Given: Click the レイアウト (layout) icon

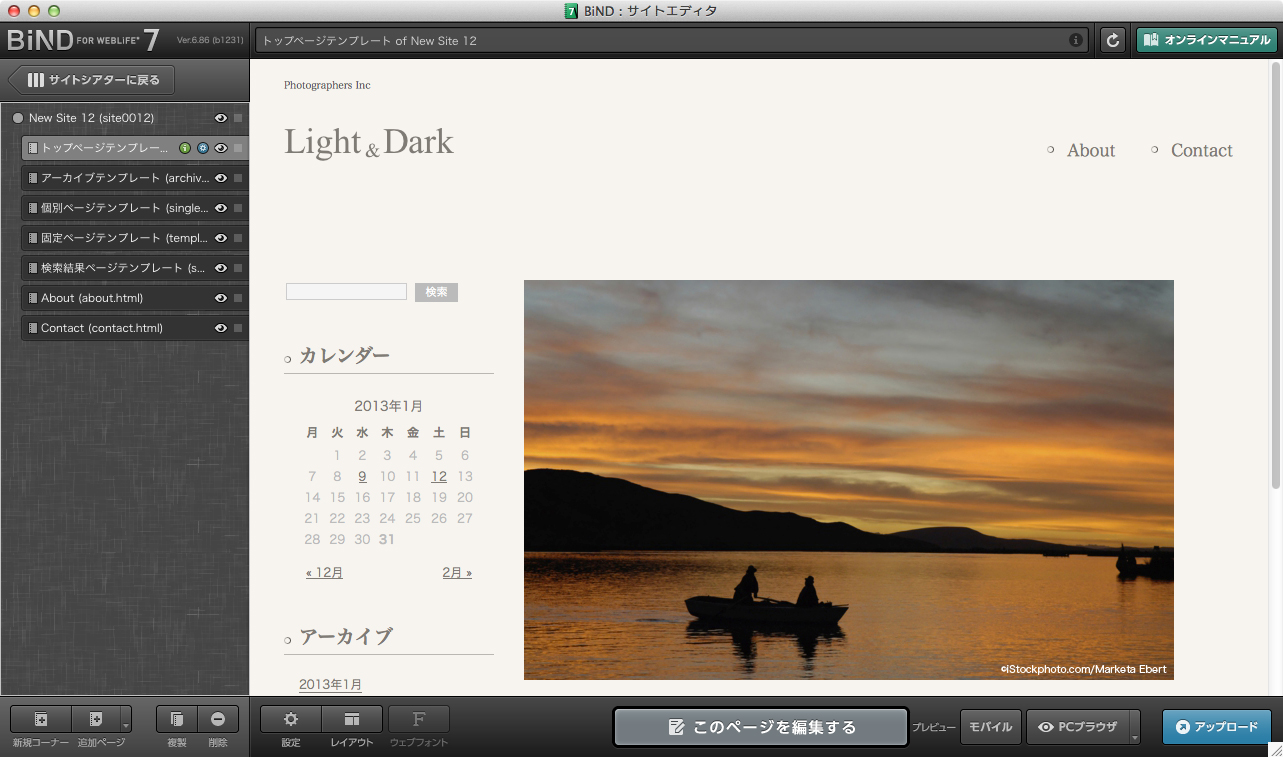Looking at the screenshot, I should tap(352, 719).
